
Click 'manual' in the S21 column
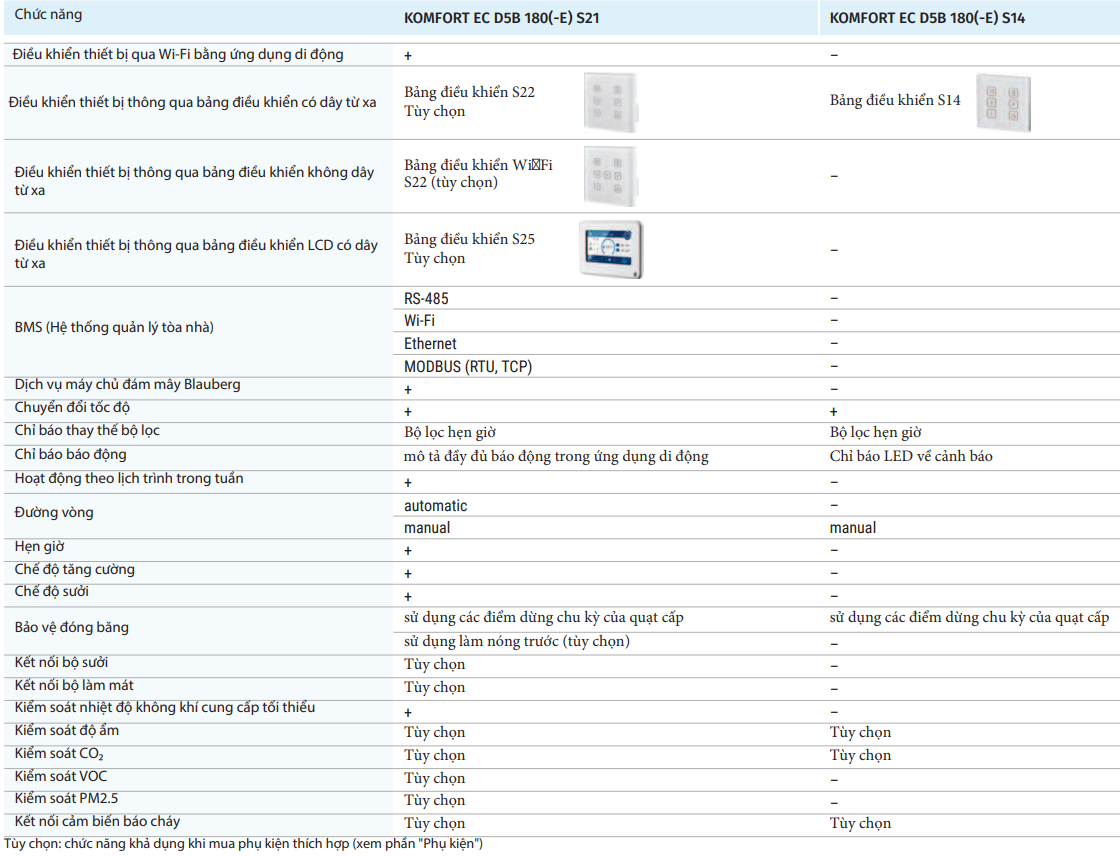(427, 528)
